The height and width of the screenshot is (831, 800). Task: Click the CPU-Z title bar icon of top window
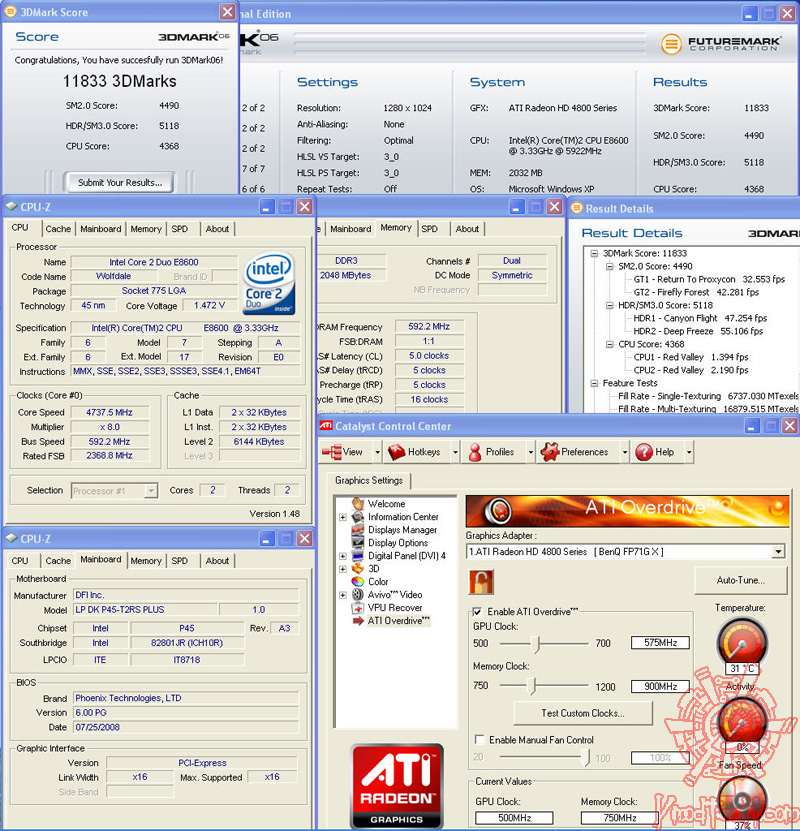11,207
